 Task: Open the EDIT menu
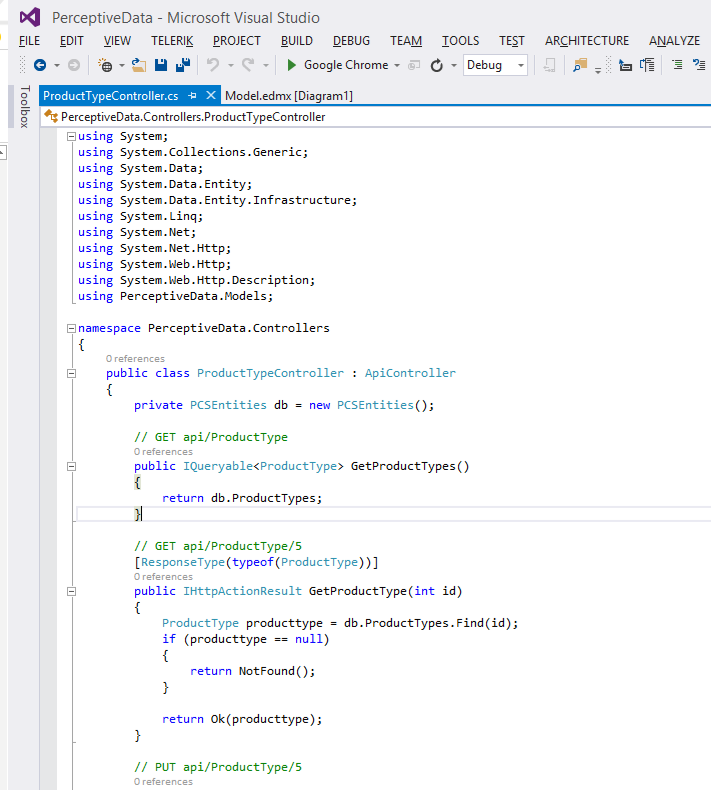(x=72, y=41)
